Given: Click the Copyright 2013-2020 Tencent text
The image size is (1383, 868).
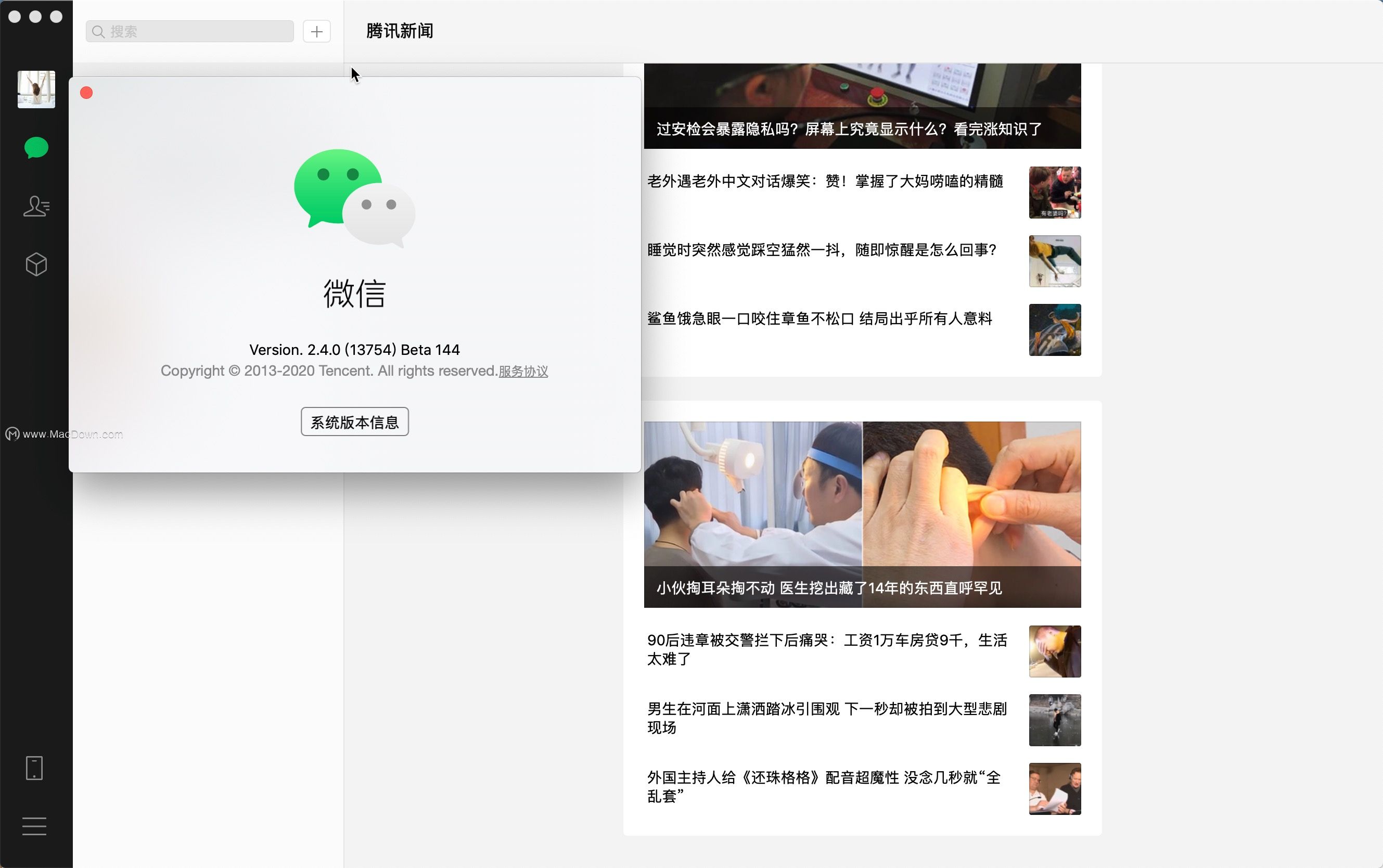Looking at the screenshot, I should (x=329, y=371).
